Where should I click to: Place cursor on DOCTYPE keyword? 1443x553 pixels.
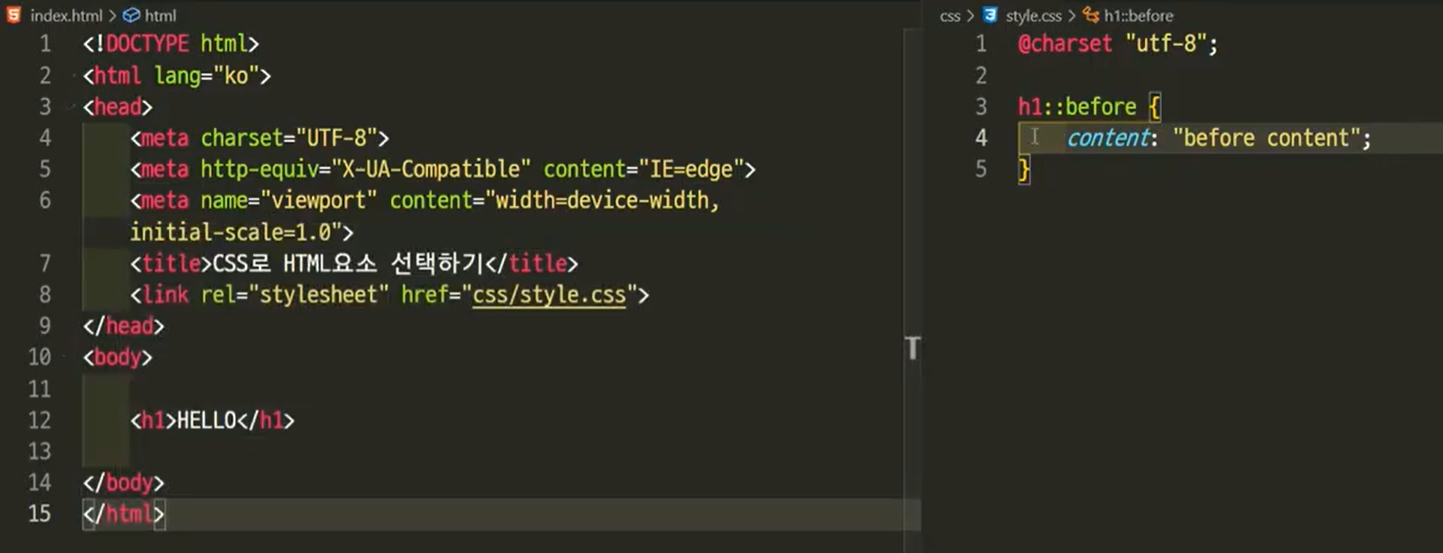[148, 44]
